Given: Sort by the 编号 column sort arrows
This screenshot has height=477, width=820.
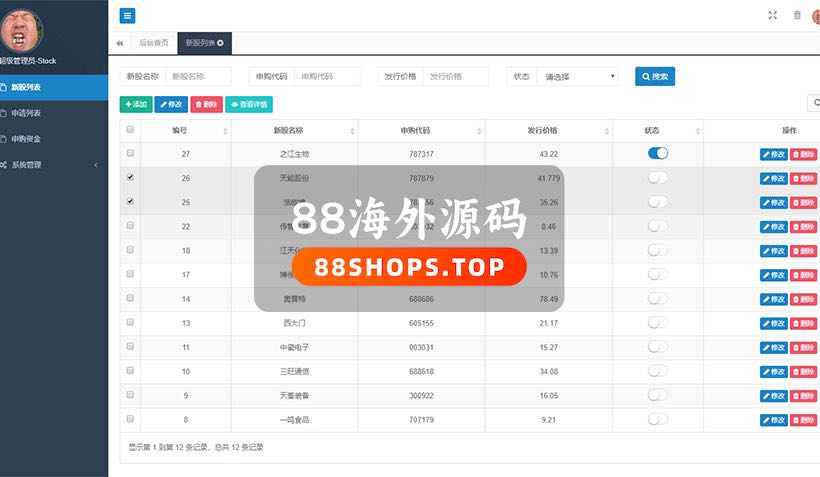Looking at the screenshot, I should 225,131.
